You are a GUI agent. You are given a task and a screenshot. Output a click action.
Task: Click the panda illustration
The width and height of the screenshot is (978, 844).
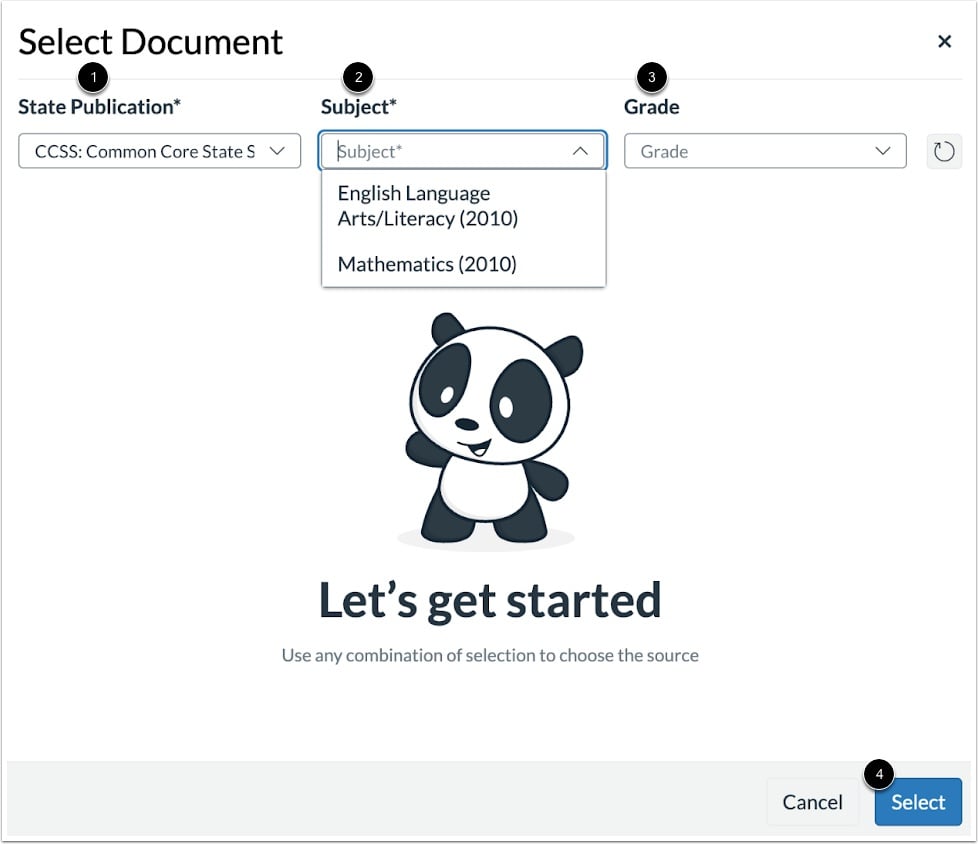[x=489, y=430]
